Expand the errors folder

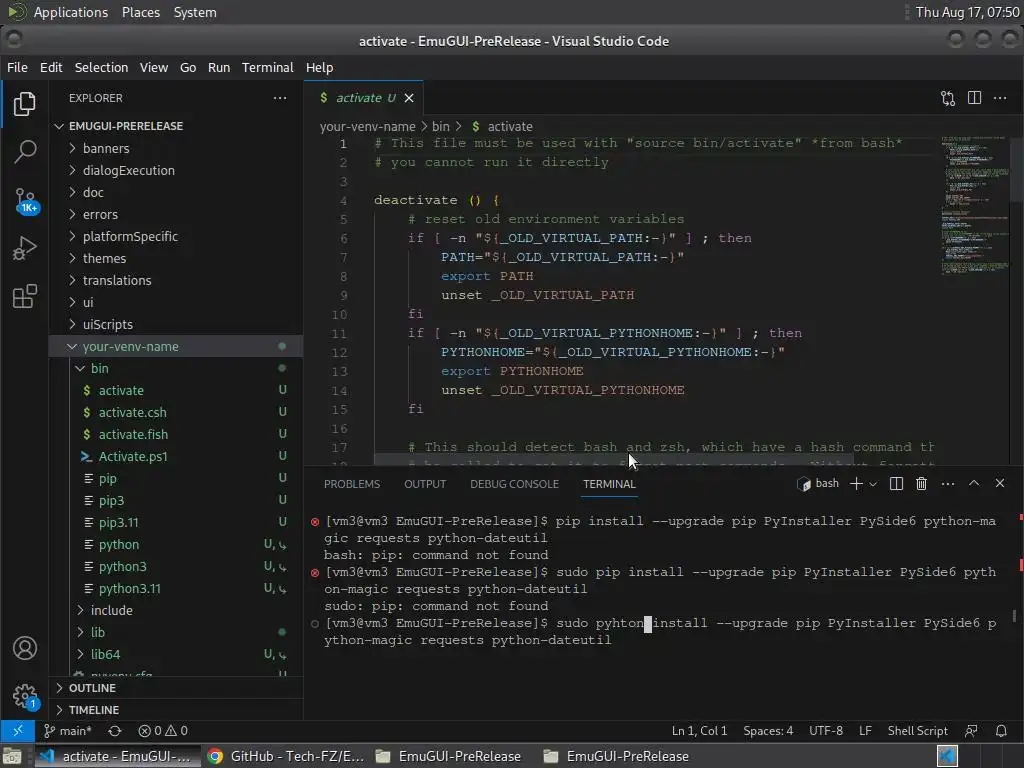[x=176, y=214]
